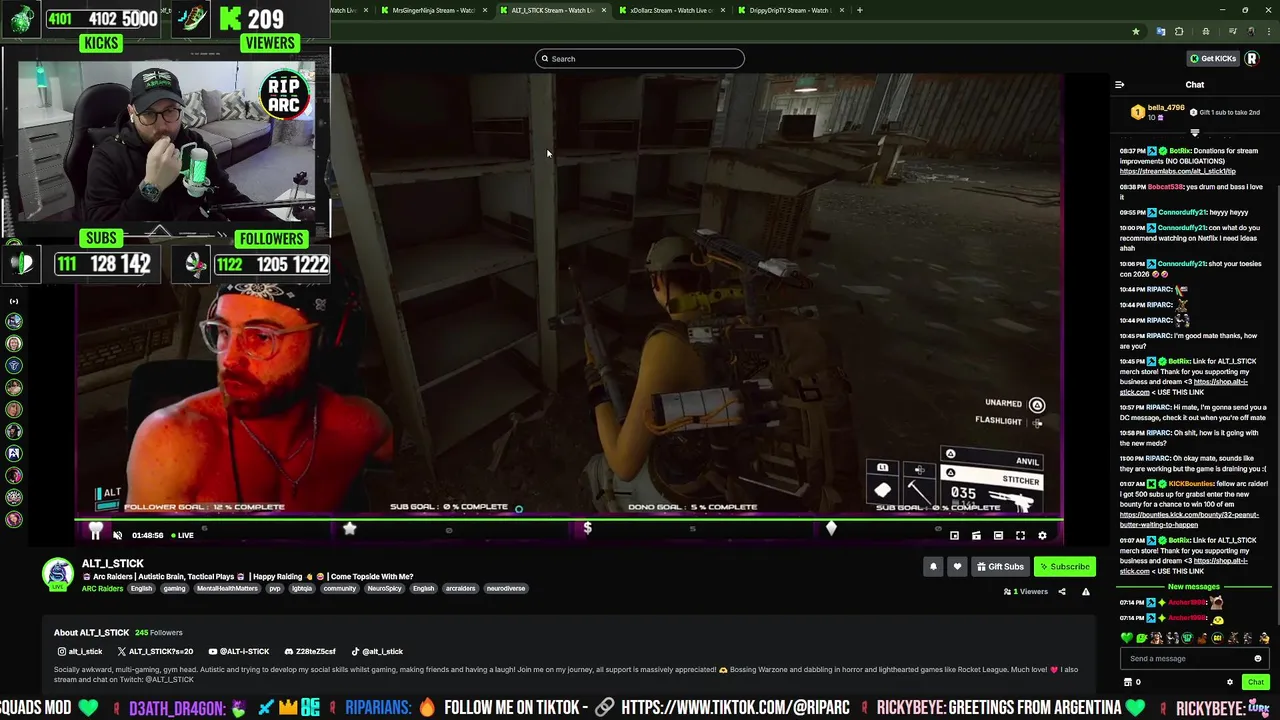Open the chat shop points icon
Viewport: 1280px width, 720px height.
(x=1131, y=682)
